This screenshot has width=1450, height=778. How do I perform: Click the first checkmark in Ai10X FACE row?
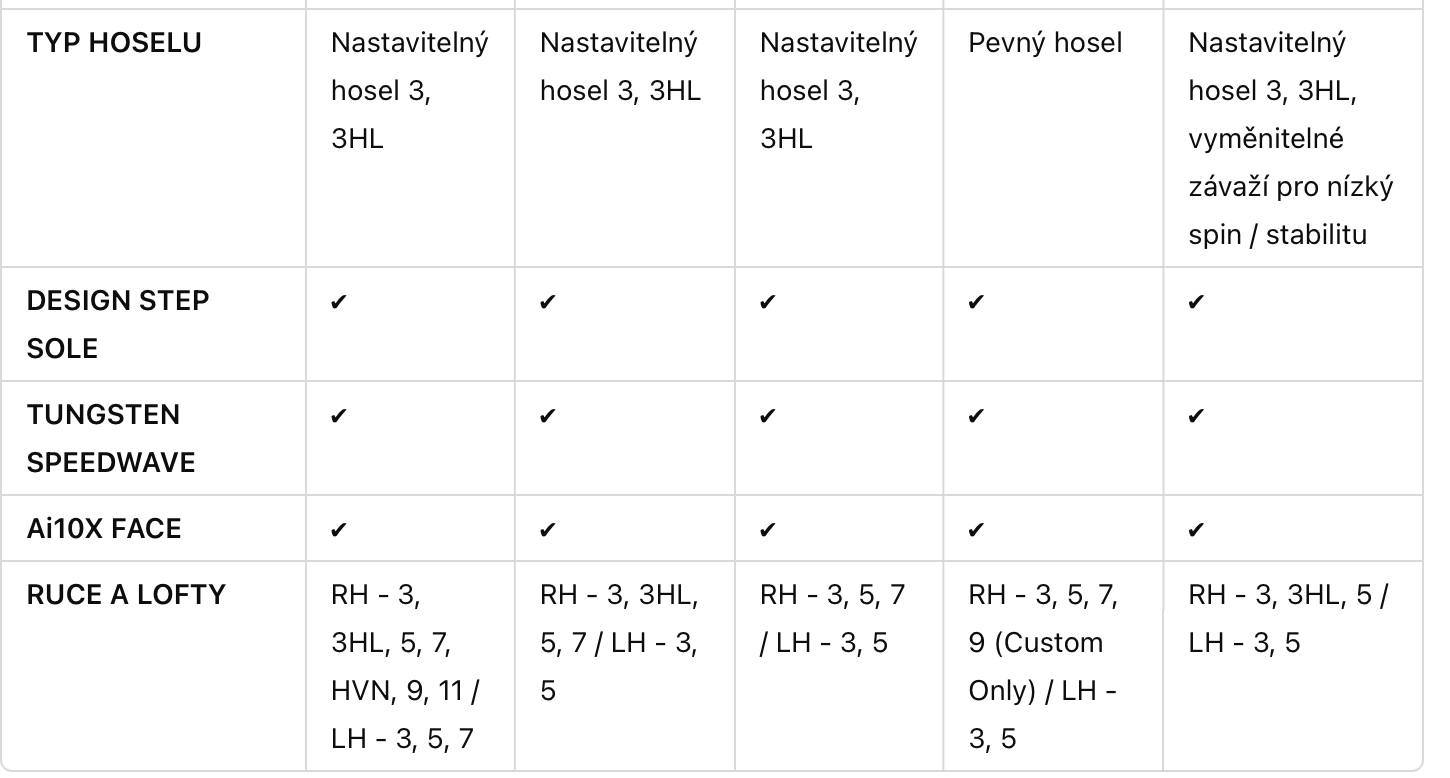coord(338,529)
